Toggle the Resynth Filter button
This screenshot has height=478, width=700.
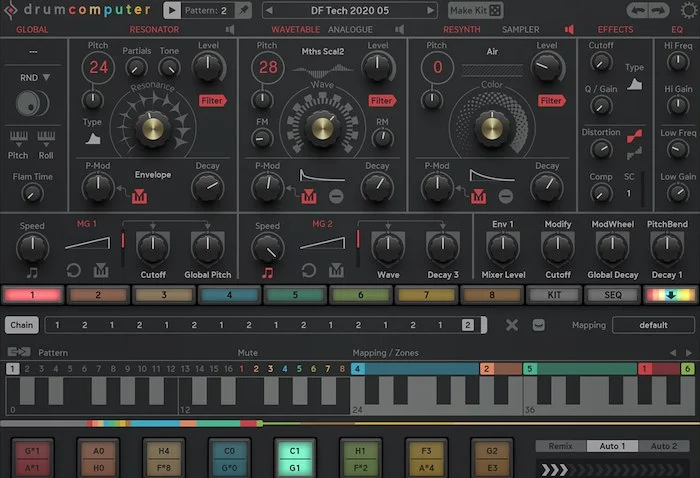click(x=552, y=101)
